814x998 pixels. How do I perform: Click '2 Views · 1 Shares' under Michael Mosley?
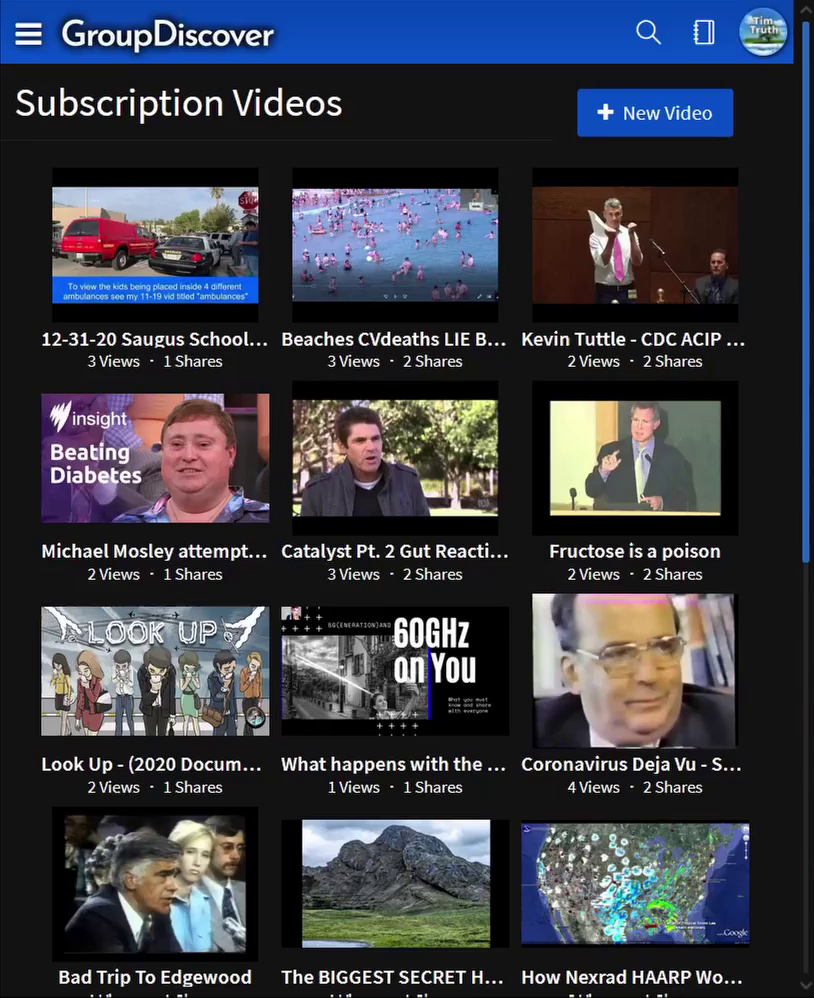155,575
